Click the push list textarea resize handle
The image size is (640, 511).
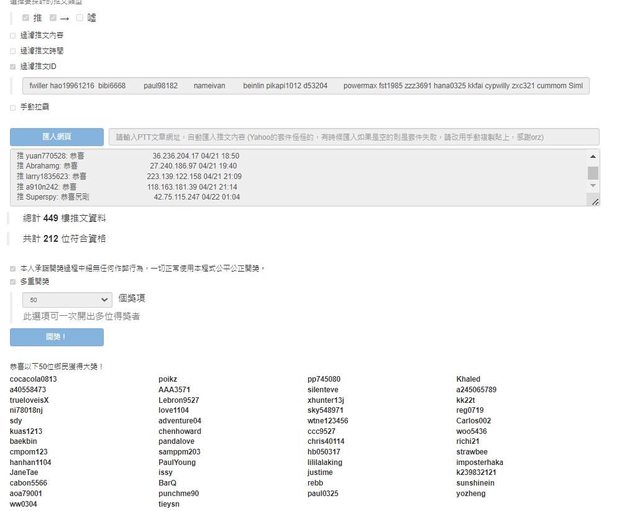tap(595, 202)
